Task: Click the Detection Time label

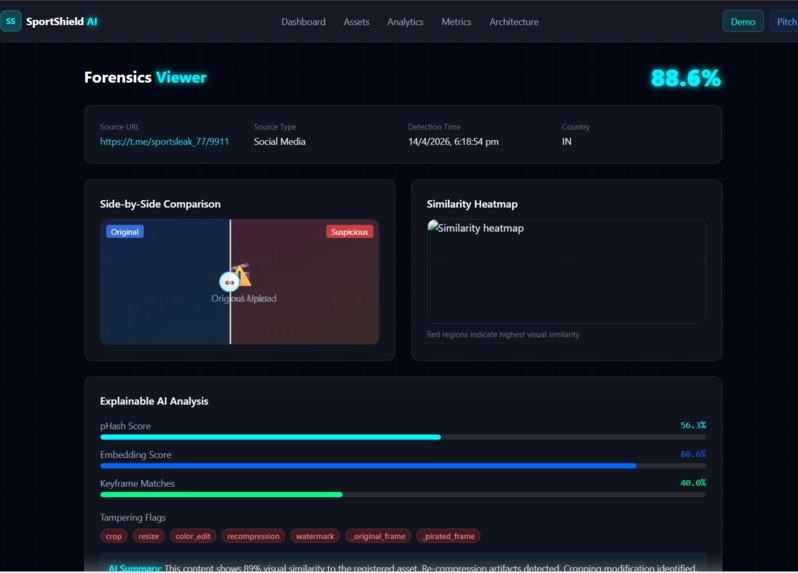Action: coord(434,127)
